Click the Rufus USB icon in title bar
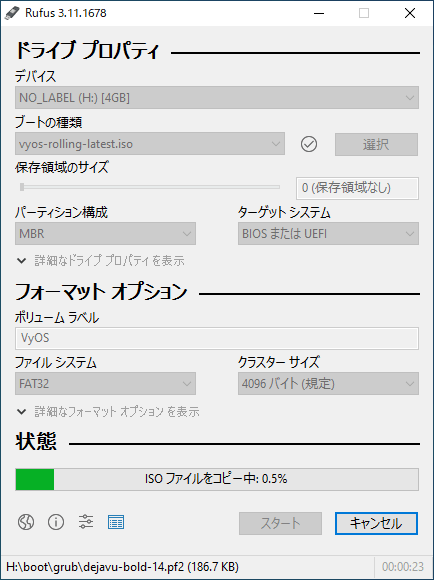434x580 pixels. point(12,13)
